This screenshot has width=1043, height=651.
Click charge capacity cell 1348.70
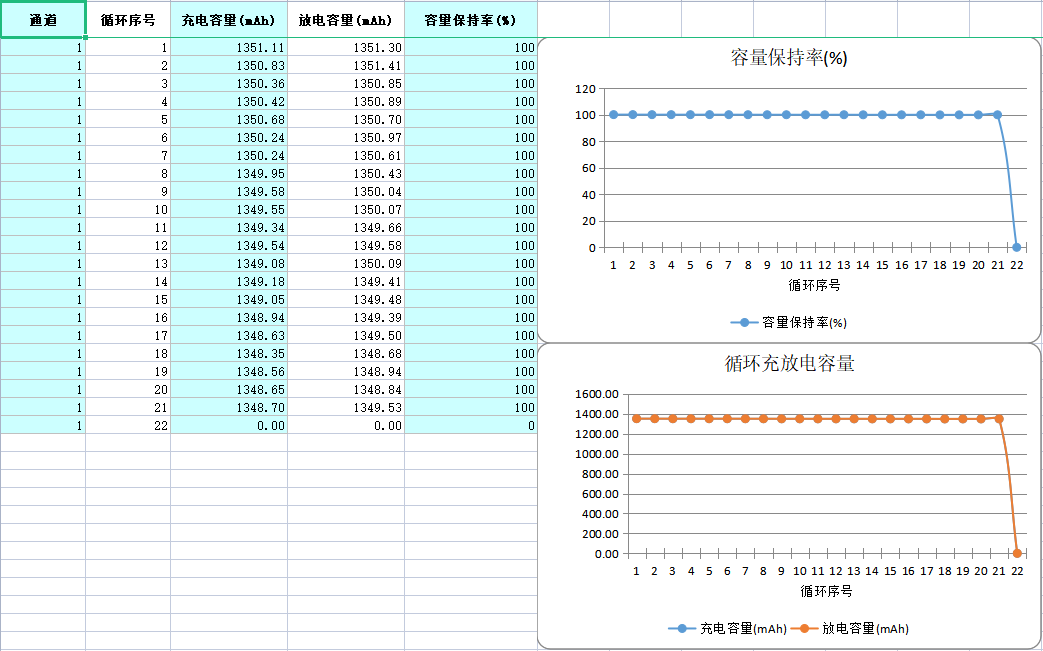(x=229, y=406)
